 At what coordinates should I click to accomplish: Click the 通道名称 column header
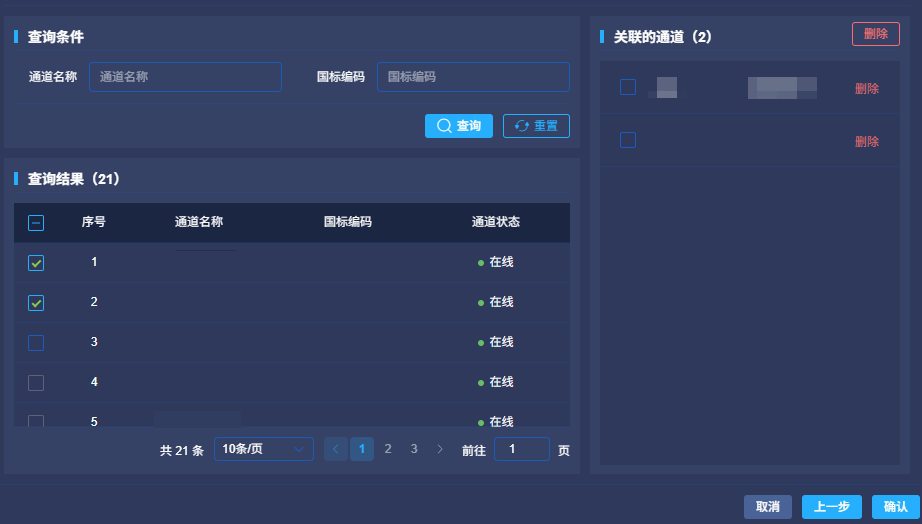(199, 222)
